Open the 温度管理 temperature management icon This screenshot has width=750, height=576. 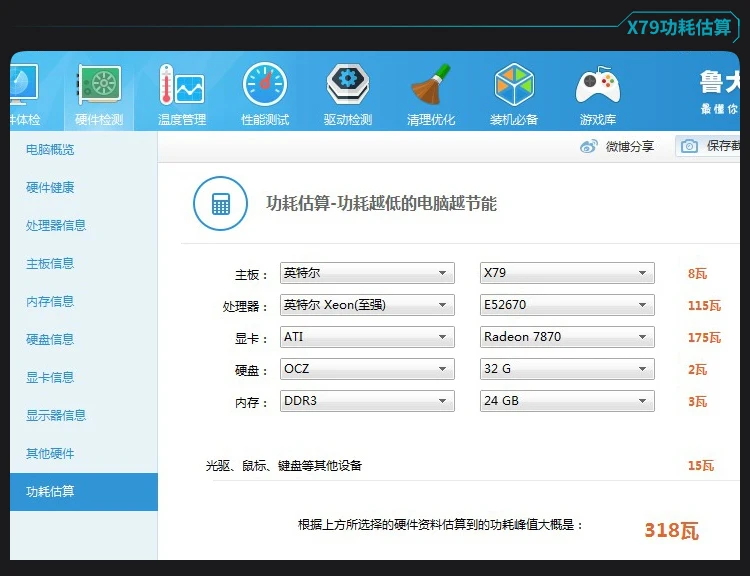click(182, 84)
